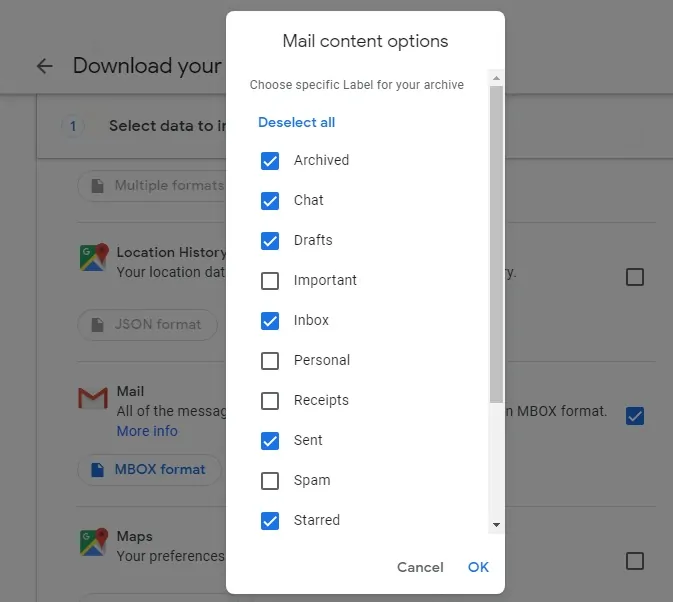Cancel the Mail content options dialog
673x602 pixels.
[x=420, y=567]
